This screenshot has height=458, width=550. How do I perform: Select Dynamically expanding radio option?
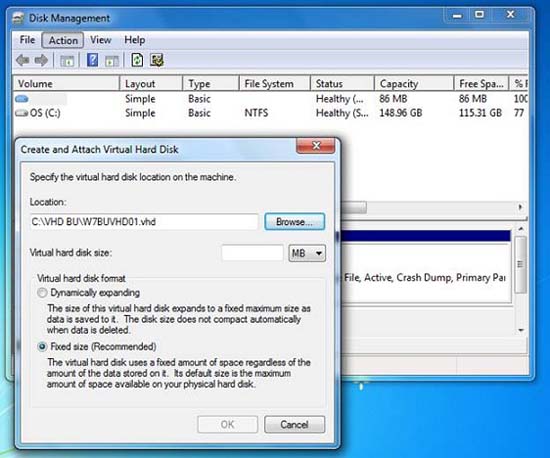pos(42,292)
